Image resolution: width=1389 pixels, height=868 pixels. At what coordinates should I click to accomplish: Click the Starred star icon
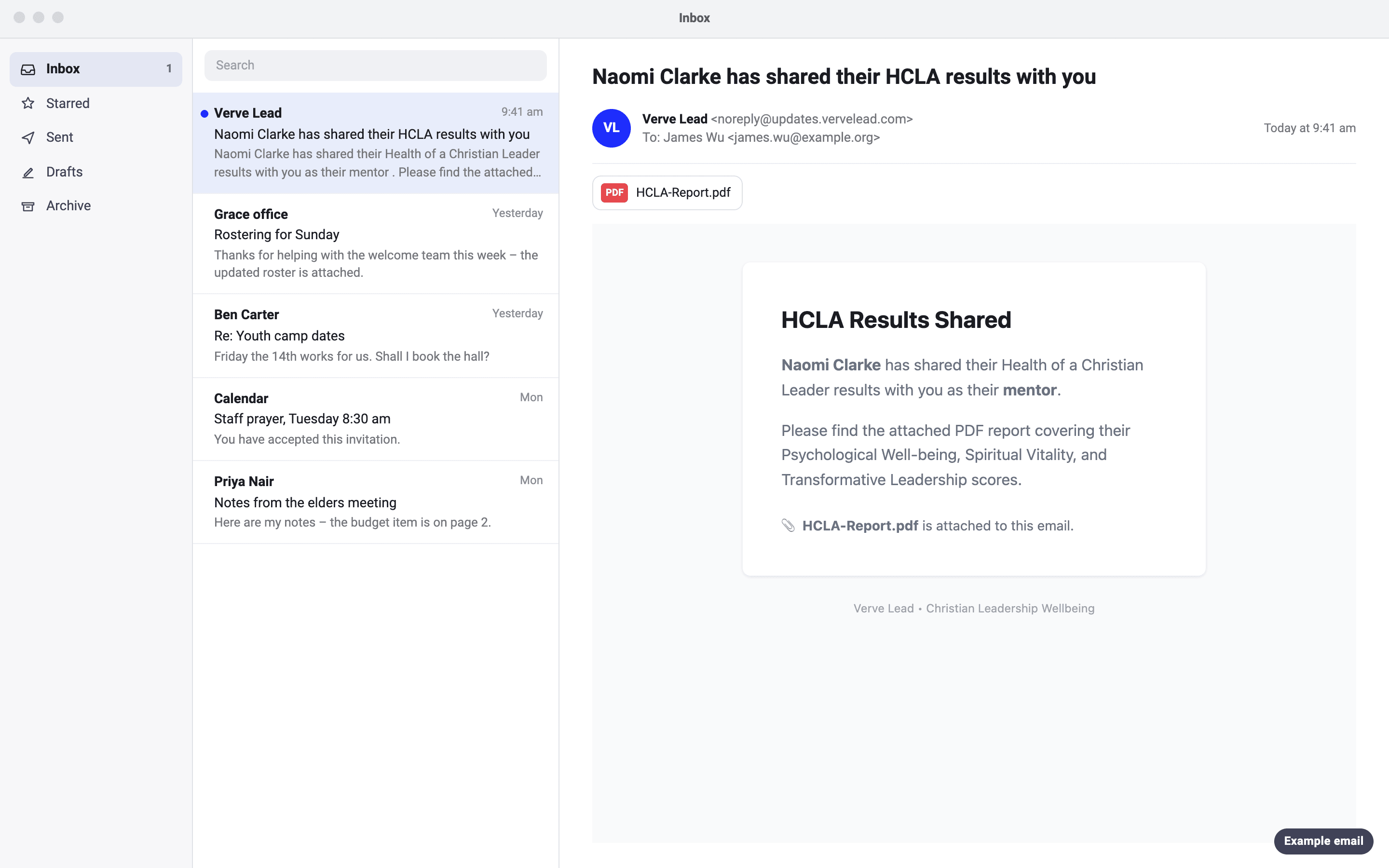28,103
